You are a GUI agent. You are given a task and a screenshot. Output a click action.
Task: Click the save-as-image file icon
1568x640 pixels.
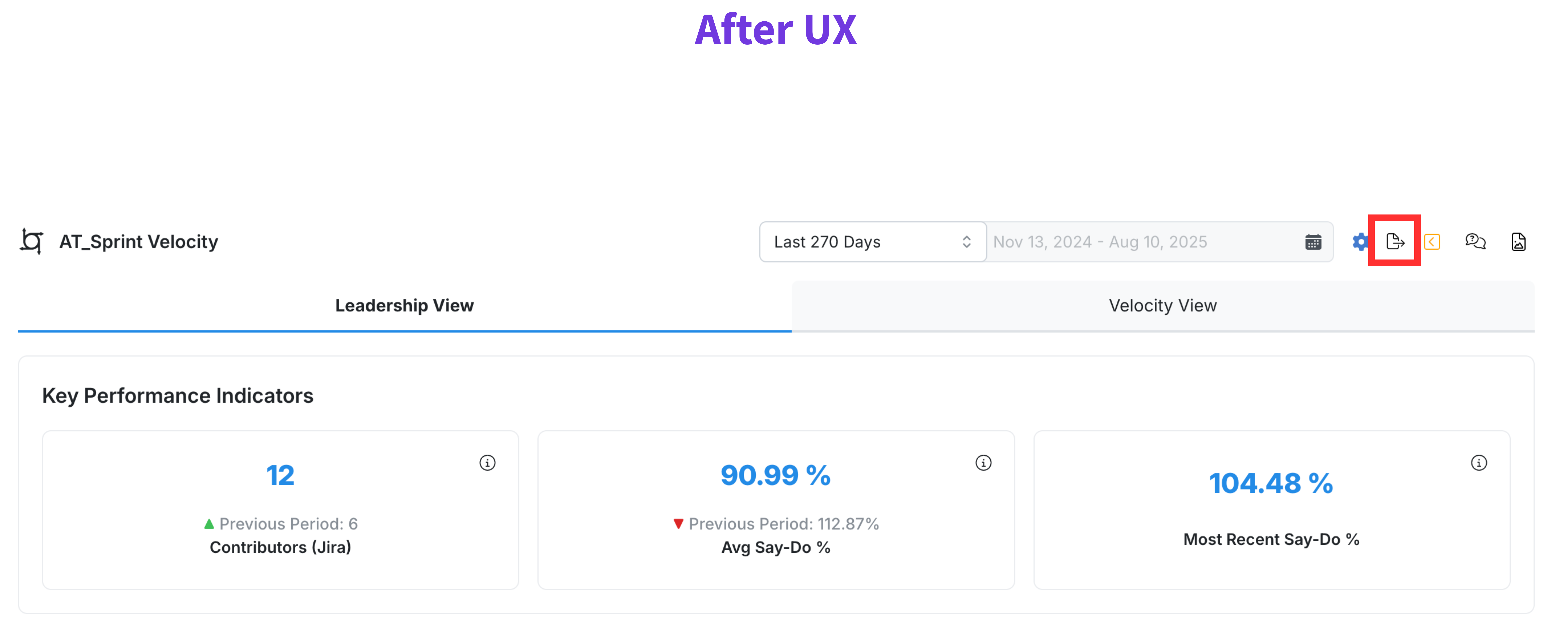[x=1518, y=242]
